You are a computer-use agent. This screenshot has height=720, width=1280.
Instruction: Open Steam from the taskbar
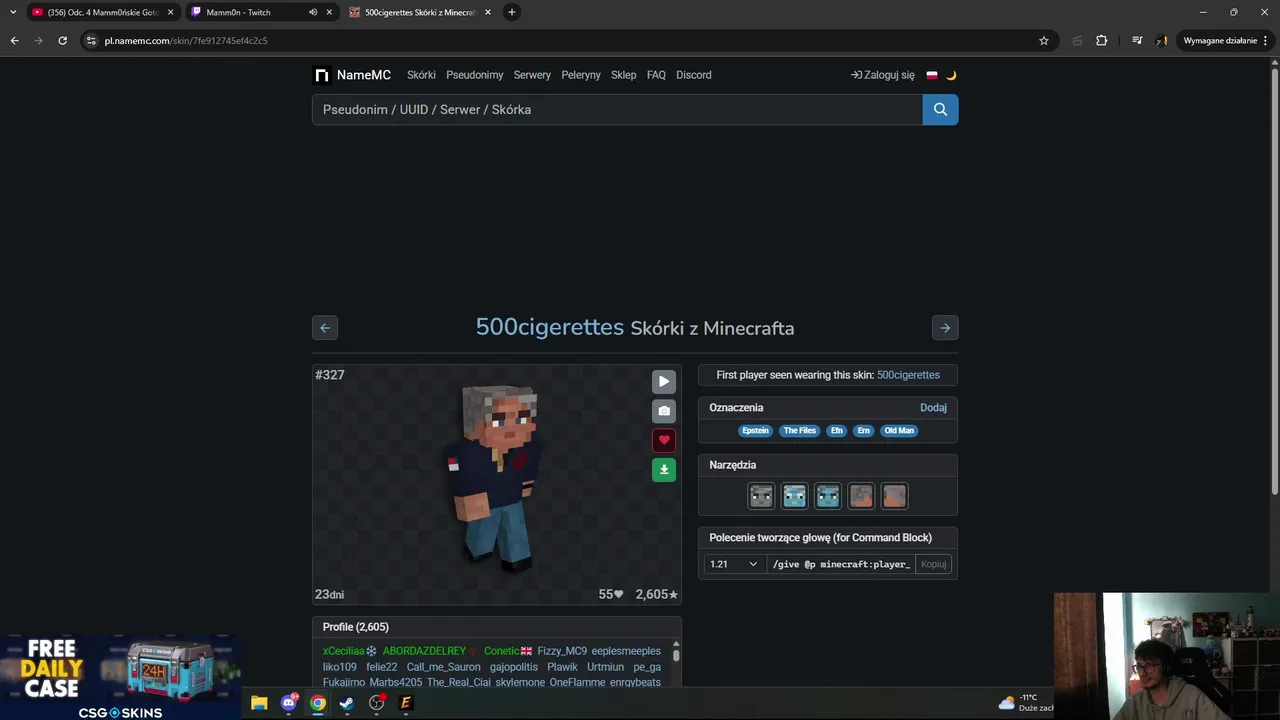click(x=347, y=703)
